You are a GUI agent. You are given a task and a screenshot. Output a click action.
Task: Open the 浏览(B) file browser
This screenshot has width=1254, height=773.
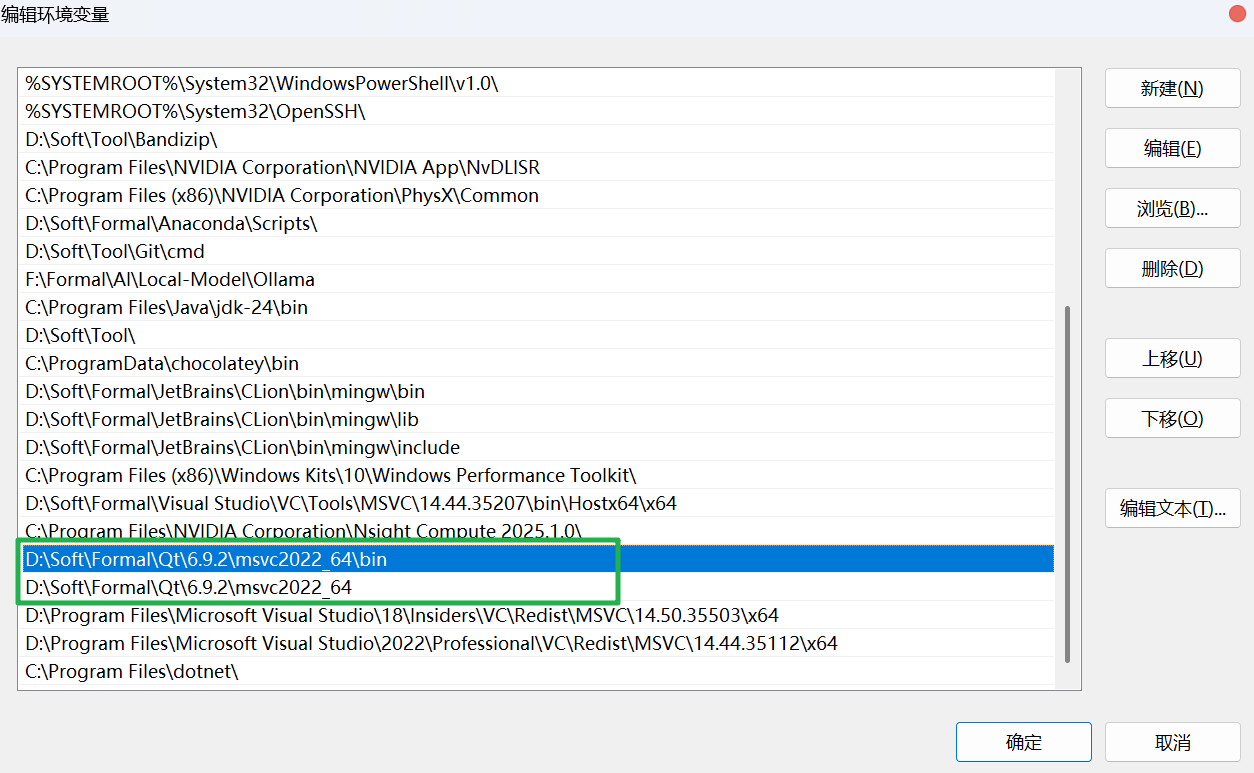1172,208
